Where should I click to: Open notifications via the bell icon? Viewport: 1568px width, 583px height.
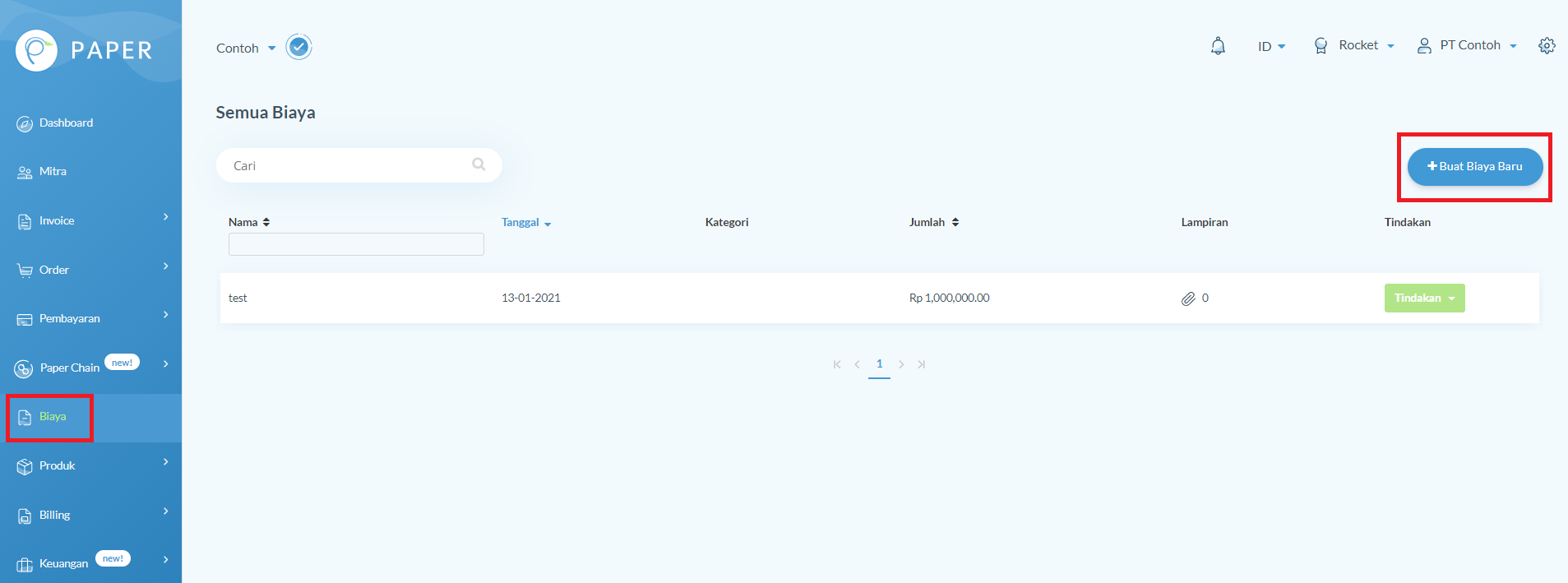point(1218,46)
